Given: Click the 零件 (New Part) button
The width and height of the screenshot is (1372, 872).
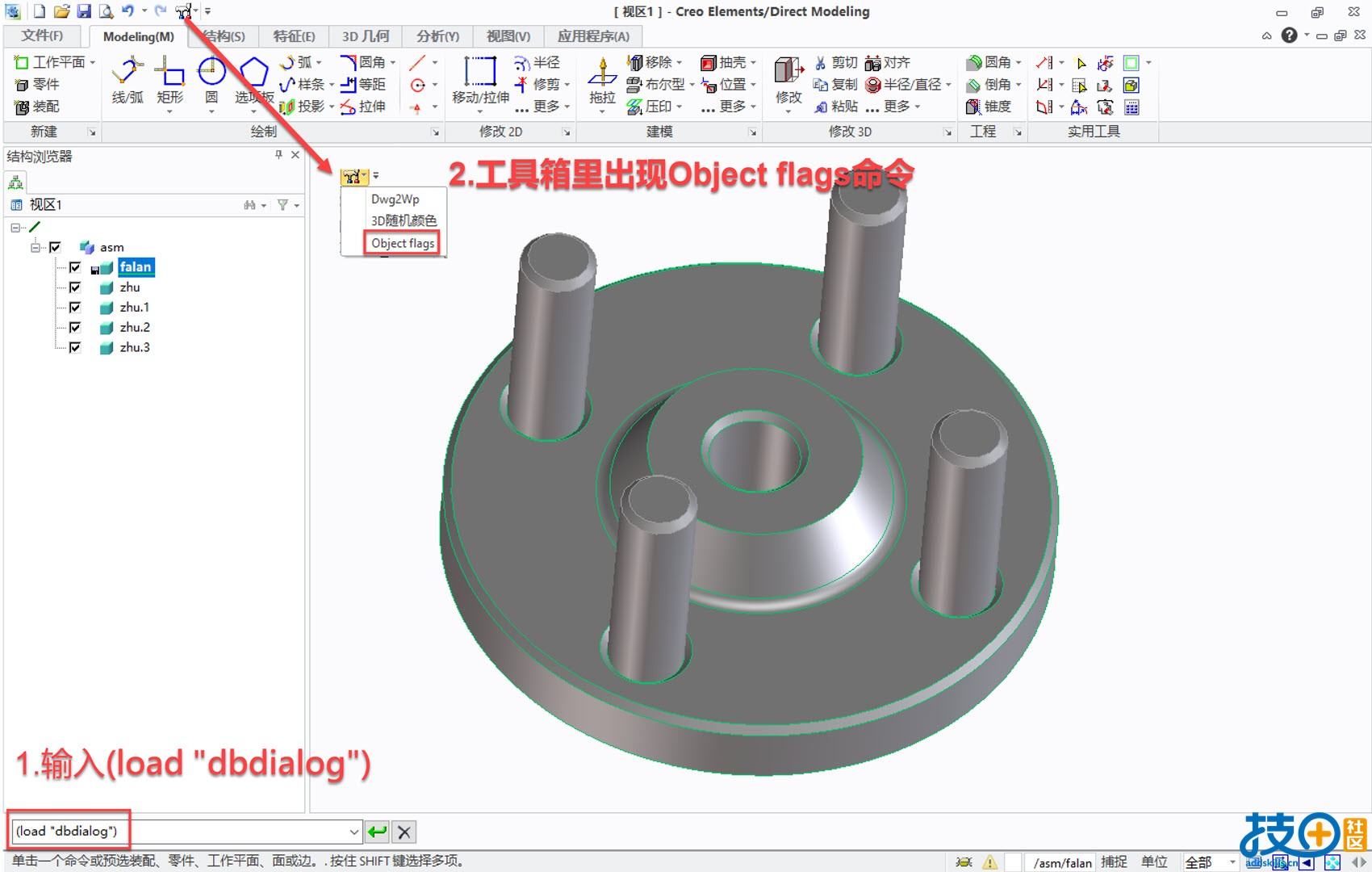Looking at the screenshot, I should (x=37, y=84).
